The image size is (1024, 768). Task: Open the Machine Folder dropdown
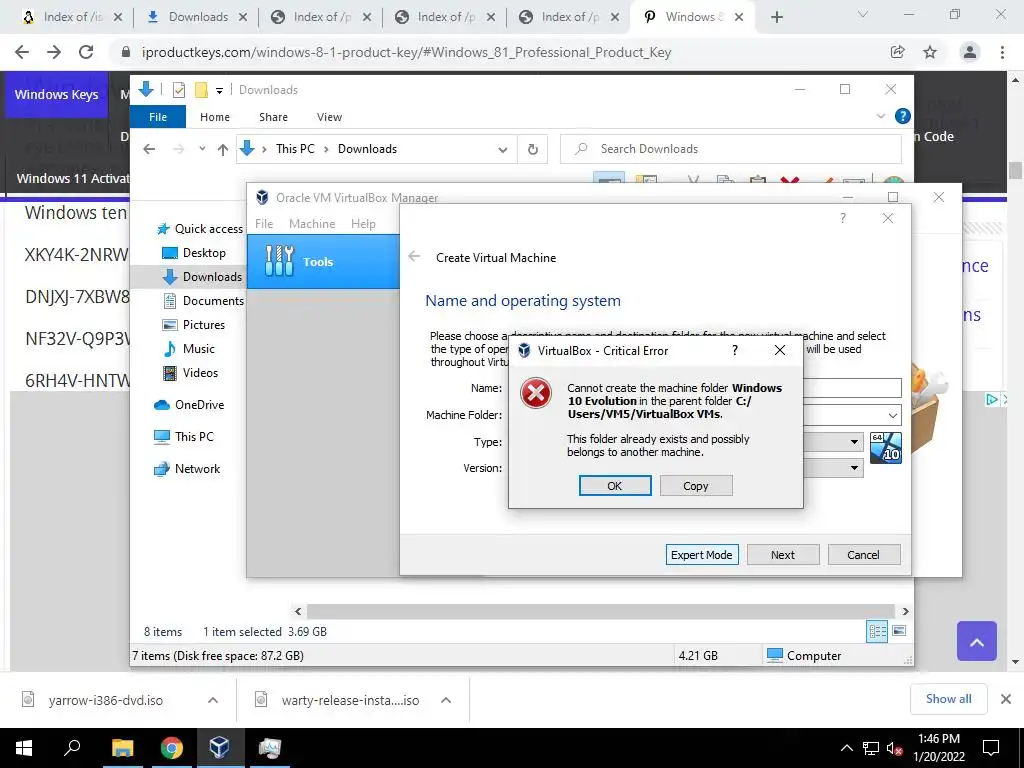[x=893, y=415]
